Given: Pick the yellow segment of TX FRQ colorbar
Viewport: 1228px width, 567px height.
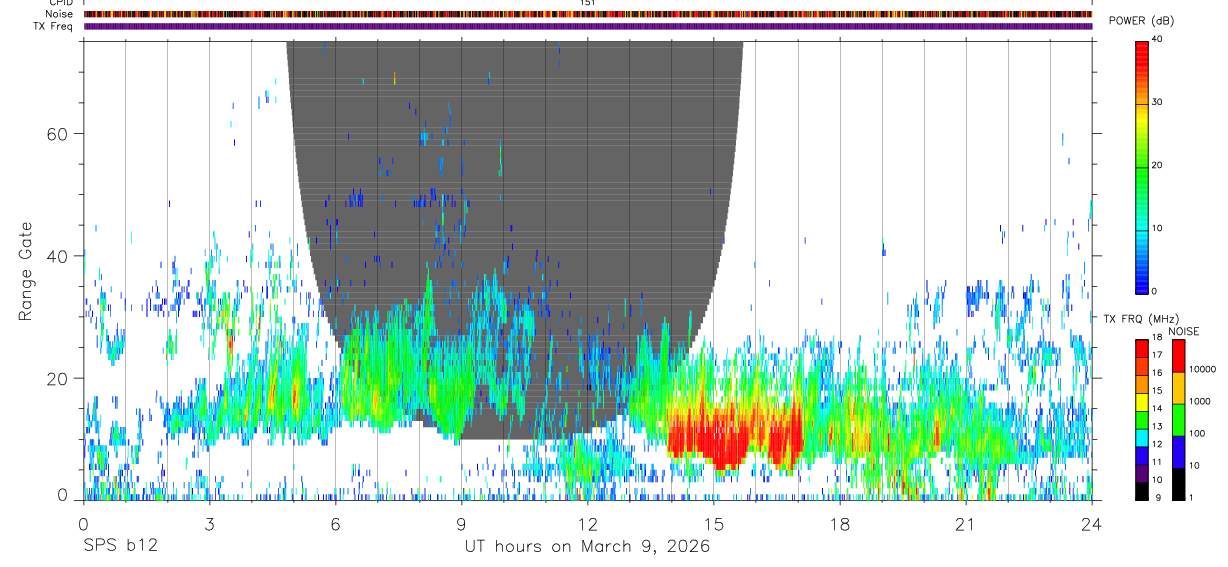Looking at the screenshot, I should coord(1141,401).
